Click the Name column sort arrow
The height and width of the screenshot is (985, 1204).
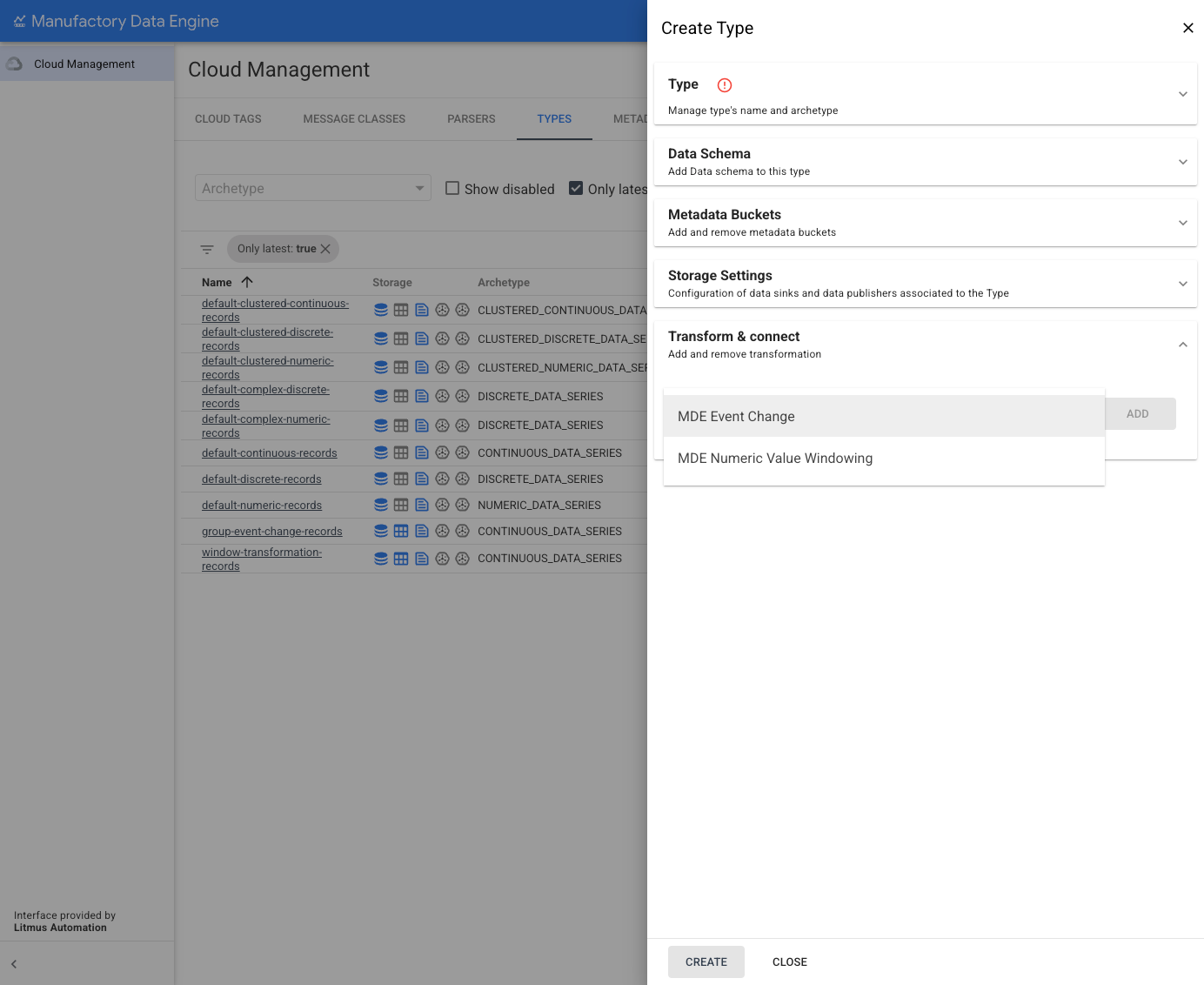pyautogui.click(x=247, y=282)
